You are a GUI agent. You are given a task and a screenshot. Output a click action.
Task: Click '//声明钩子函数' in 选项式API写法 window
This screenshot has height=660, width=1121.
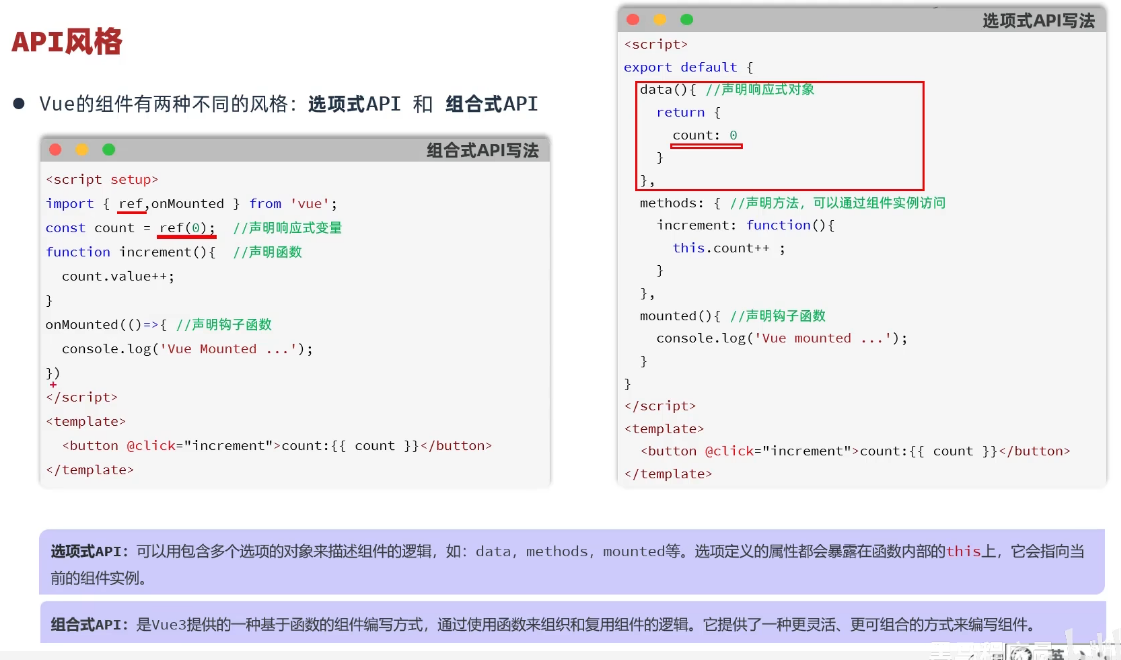pos(778,316)
